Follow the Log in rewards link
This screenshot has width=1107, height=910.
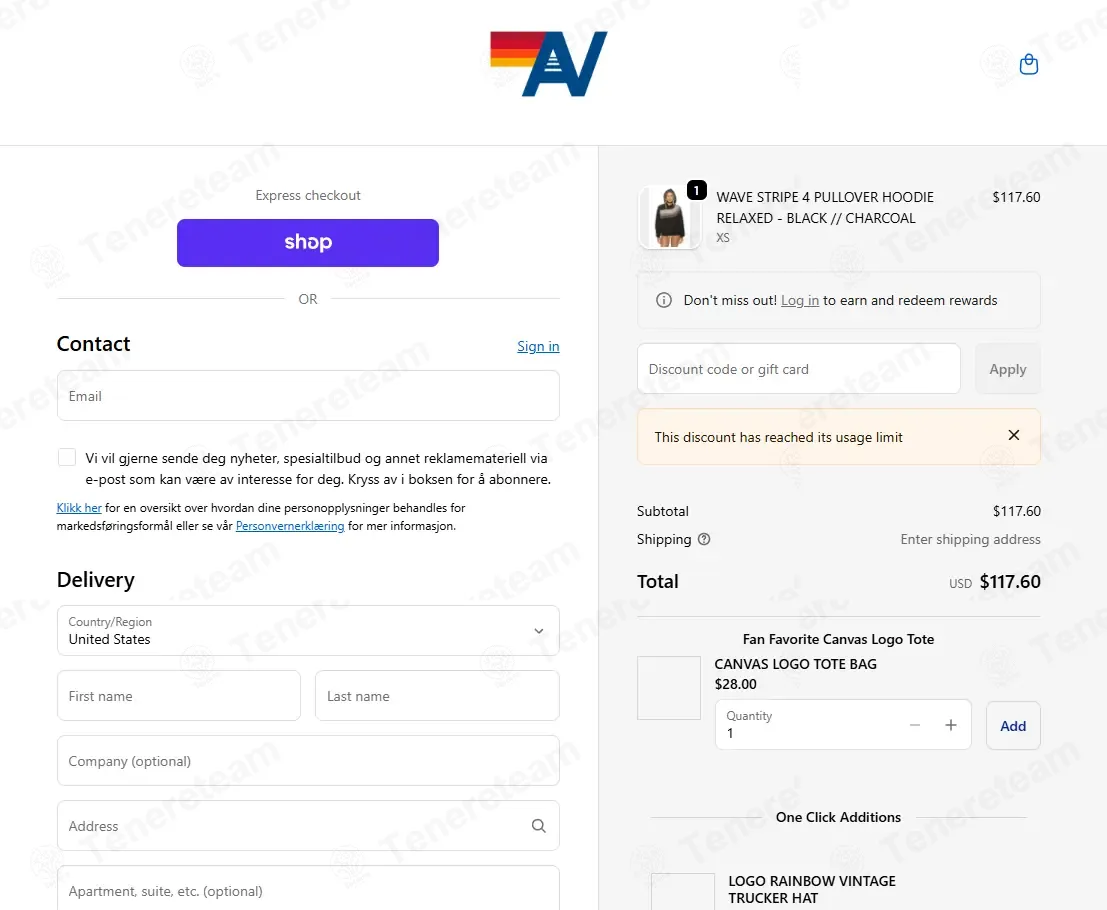[800, 301]
